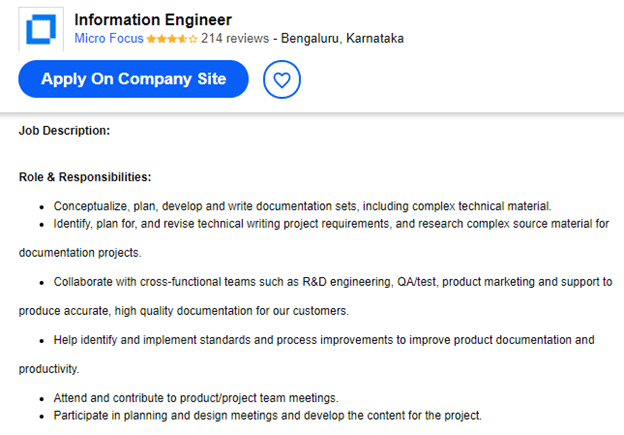Click the 'Conceptualize, plan, develop' bullet line

pos(302,206)
